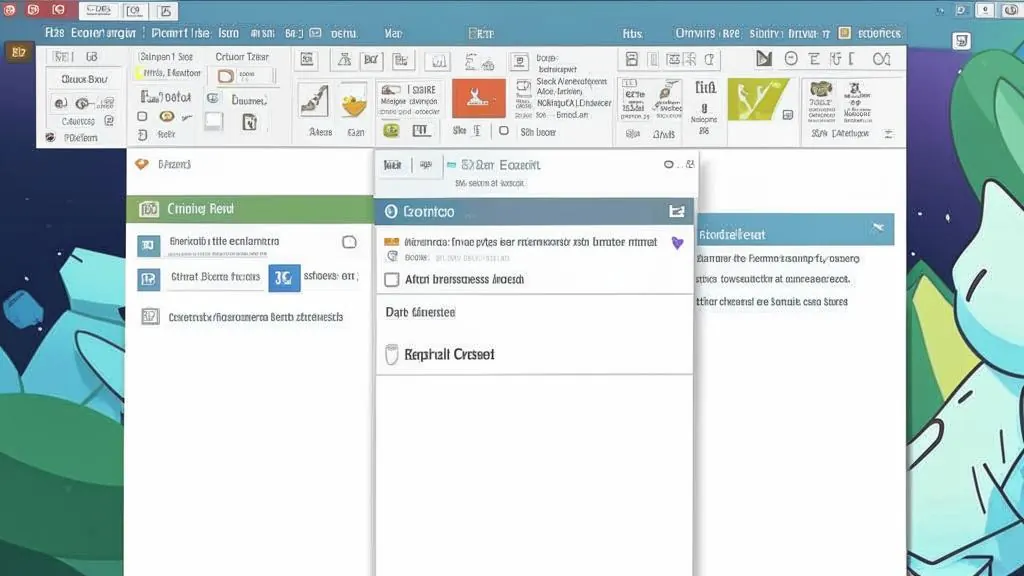This screenshot has height=576, width=1024.
Task: Click the third left-panel row text
Action: coord(255,317)
